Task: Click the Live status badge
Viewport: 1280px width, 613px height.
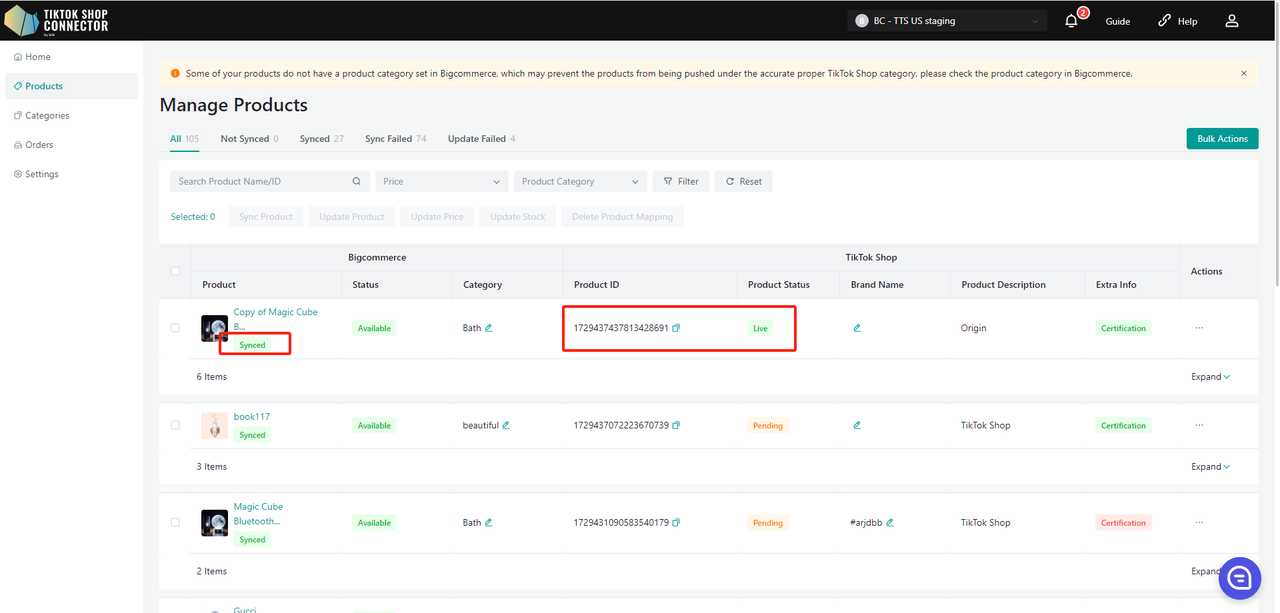Action: click(x=761, y=328)
